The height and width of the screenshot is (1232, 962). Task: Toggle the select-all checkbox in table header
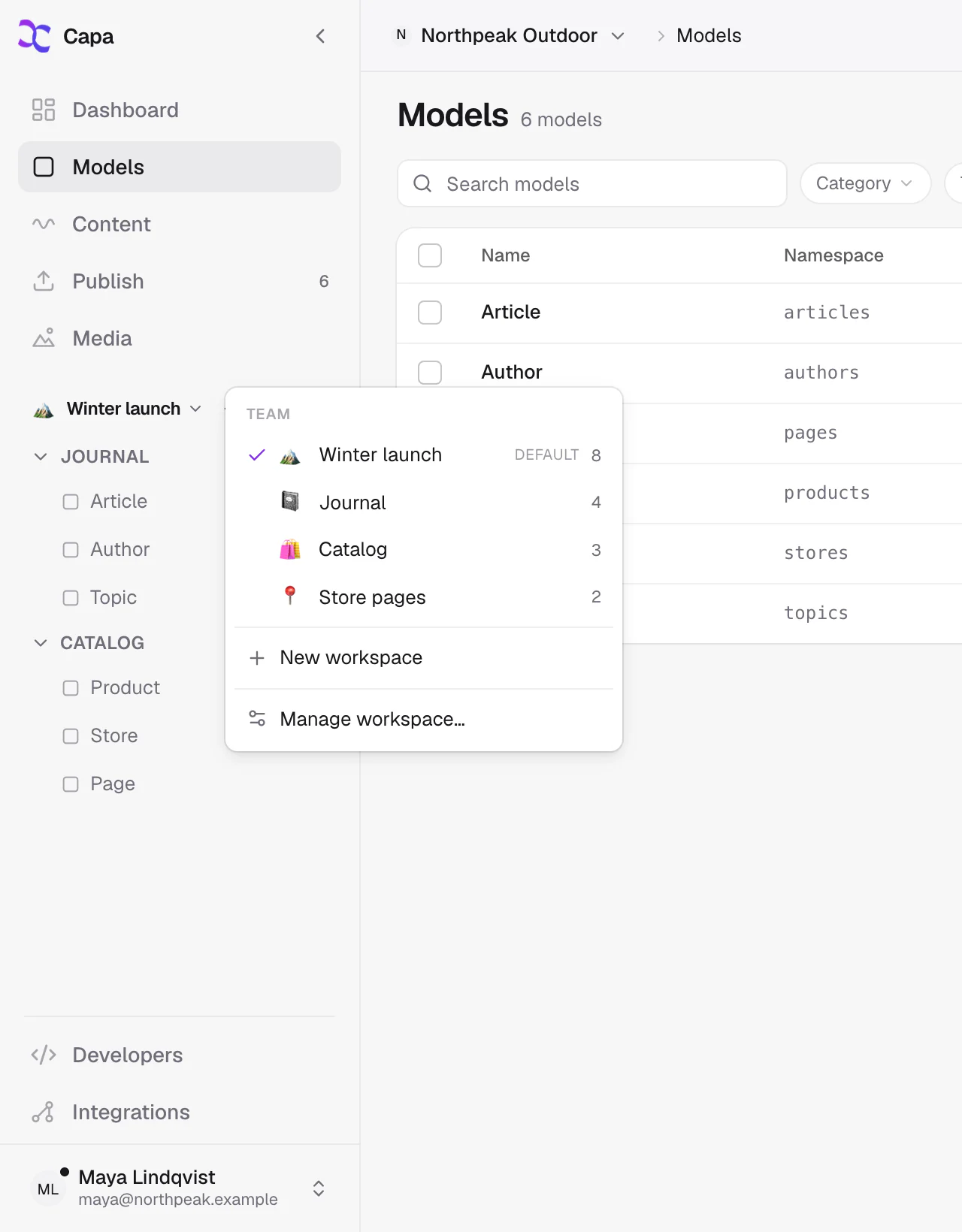[x=430, y=255]
